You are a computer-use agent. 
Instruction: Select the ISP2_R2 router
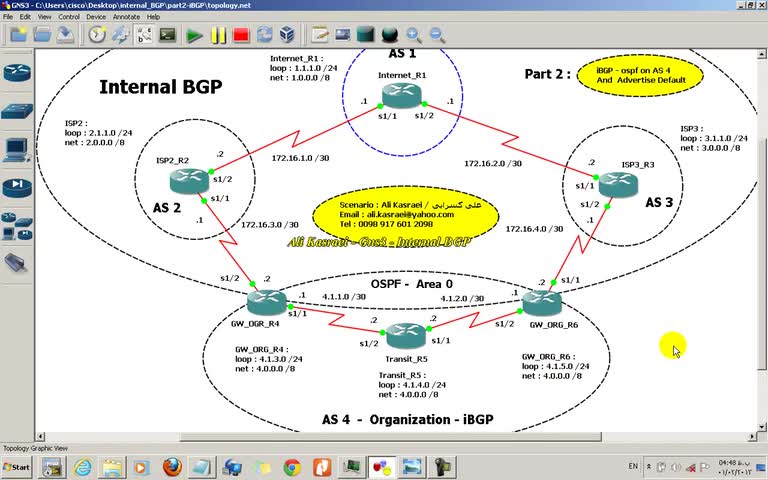tap(190, 181)
